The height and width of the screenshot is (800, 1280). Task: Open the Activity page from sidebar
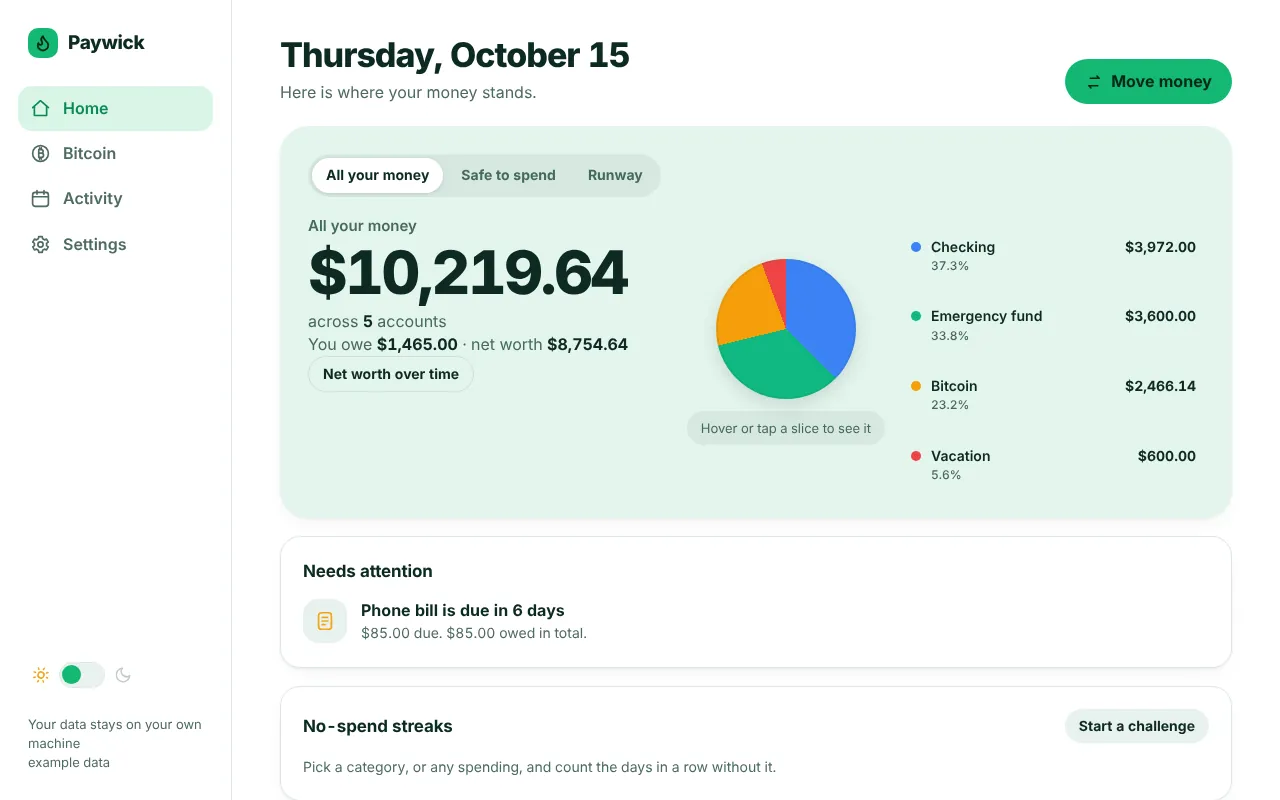coord(115,199)
